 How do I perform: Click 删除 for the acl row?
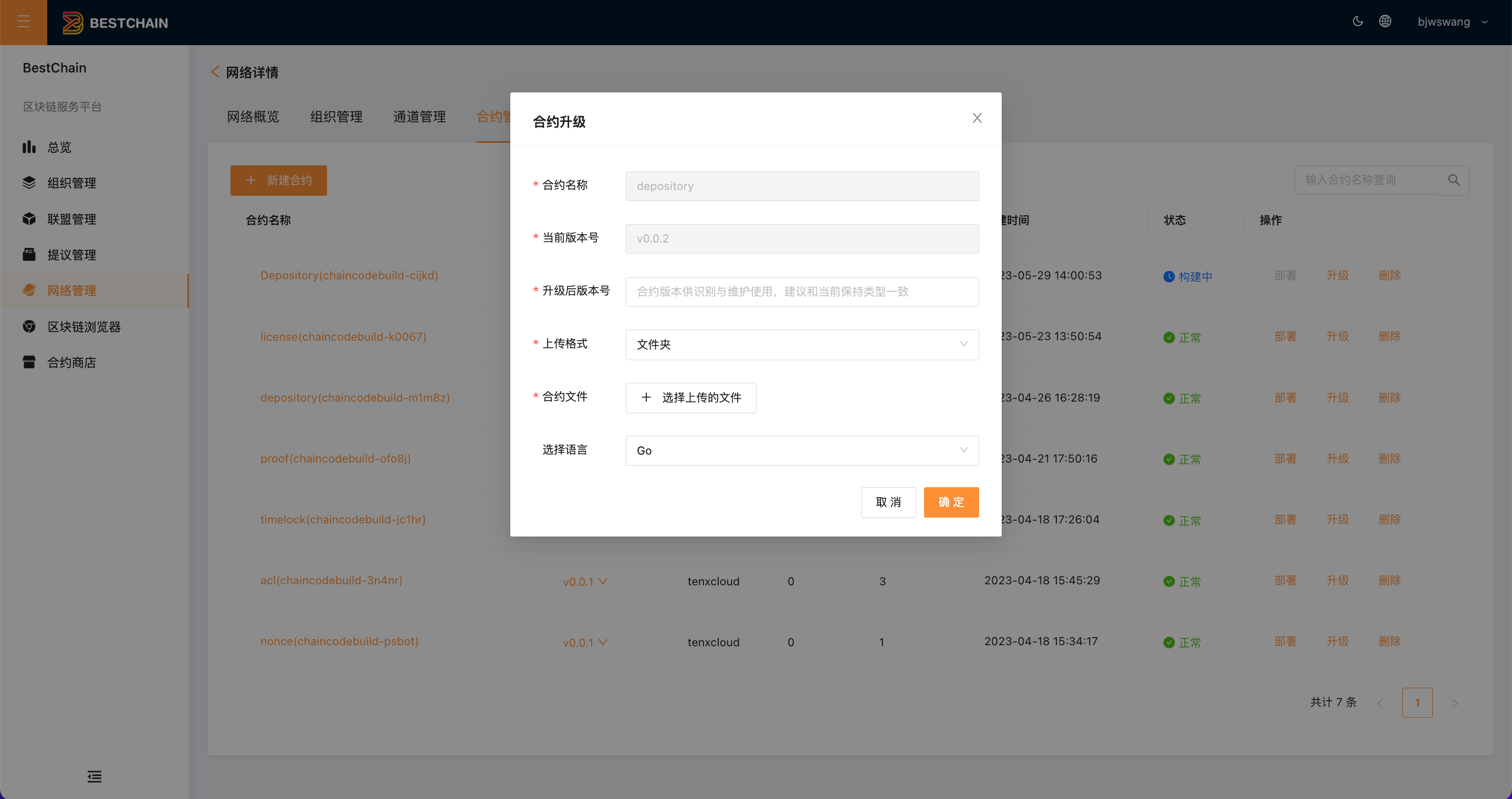1389,581
